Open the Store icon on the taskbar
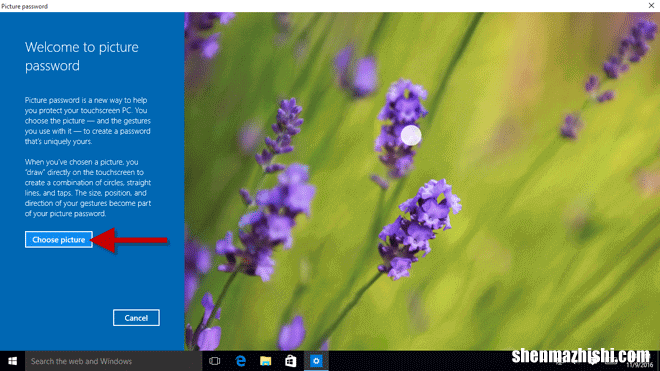Image resolution: width=660 pixels, height=371 pixels. point(291,361)
